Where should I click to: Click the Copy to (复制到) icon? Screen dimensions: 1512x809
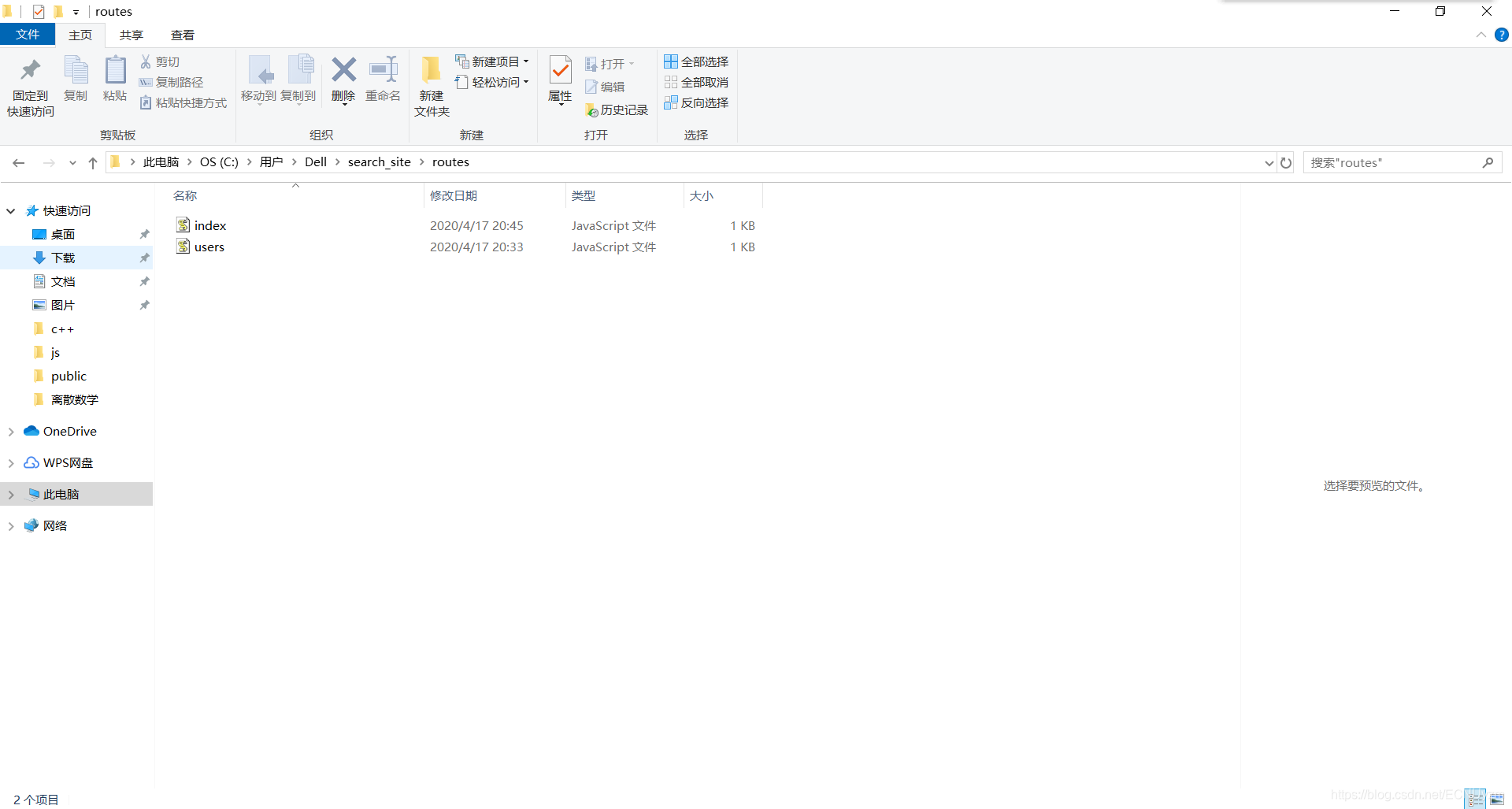(x=299, y=70)
